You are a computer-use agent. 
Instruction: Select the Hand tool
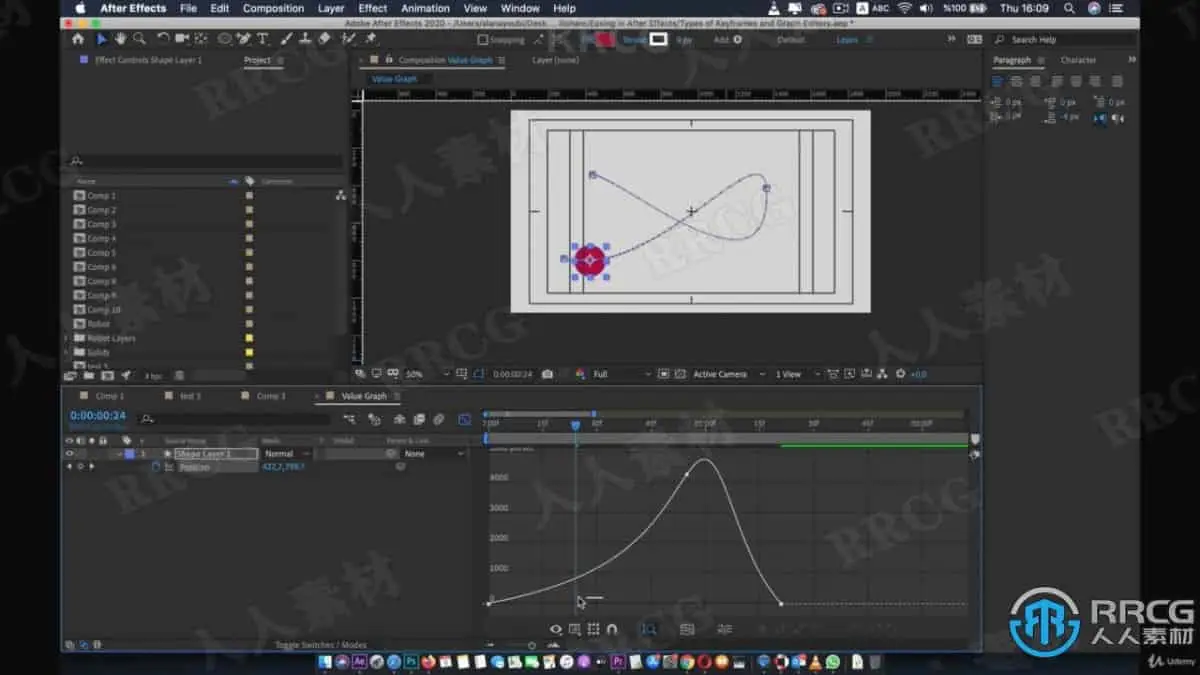tap(120, 39)
